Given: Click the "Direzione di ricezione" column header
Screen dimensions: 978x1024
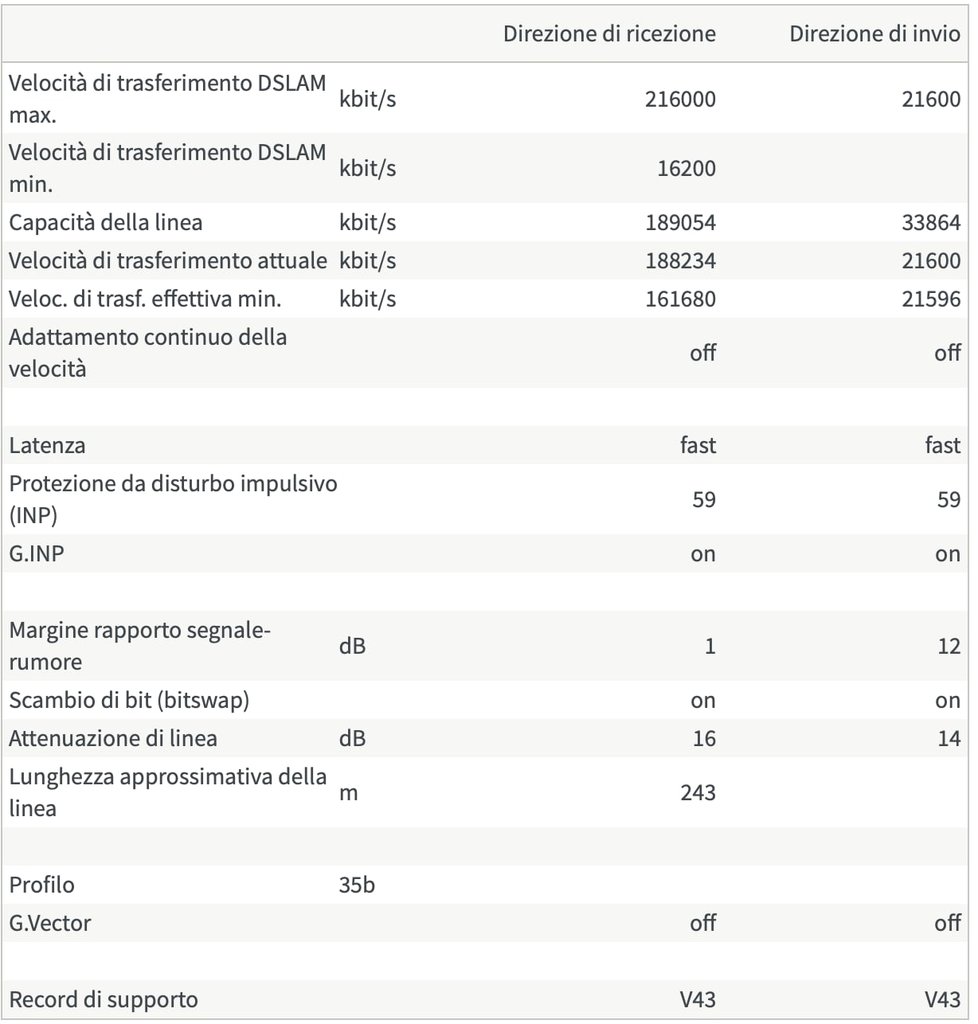Looking at the screenshot, I should pos(609,34).
